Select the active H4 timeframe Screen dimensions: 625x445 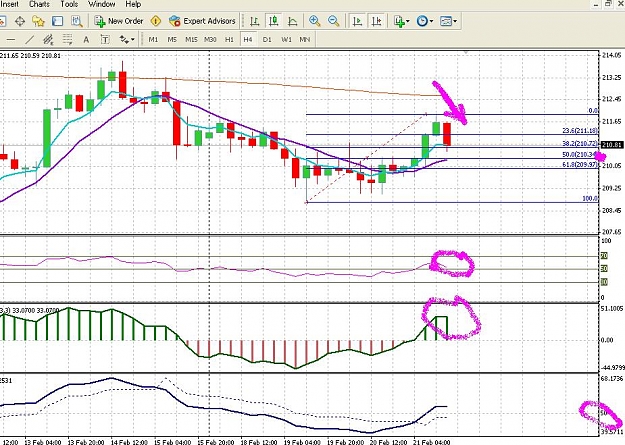coord(248,39)
